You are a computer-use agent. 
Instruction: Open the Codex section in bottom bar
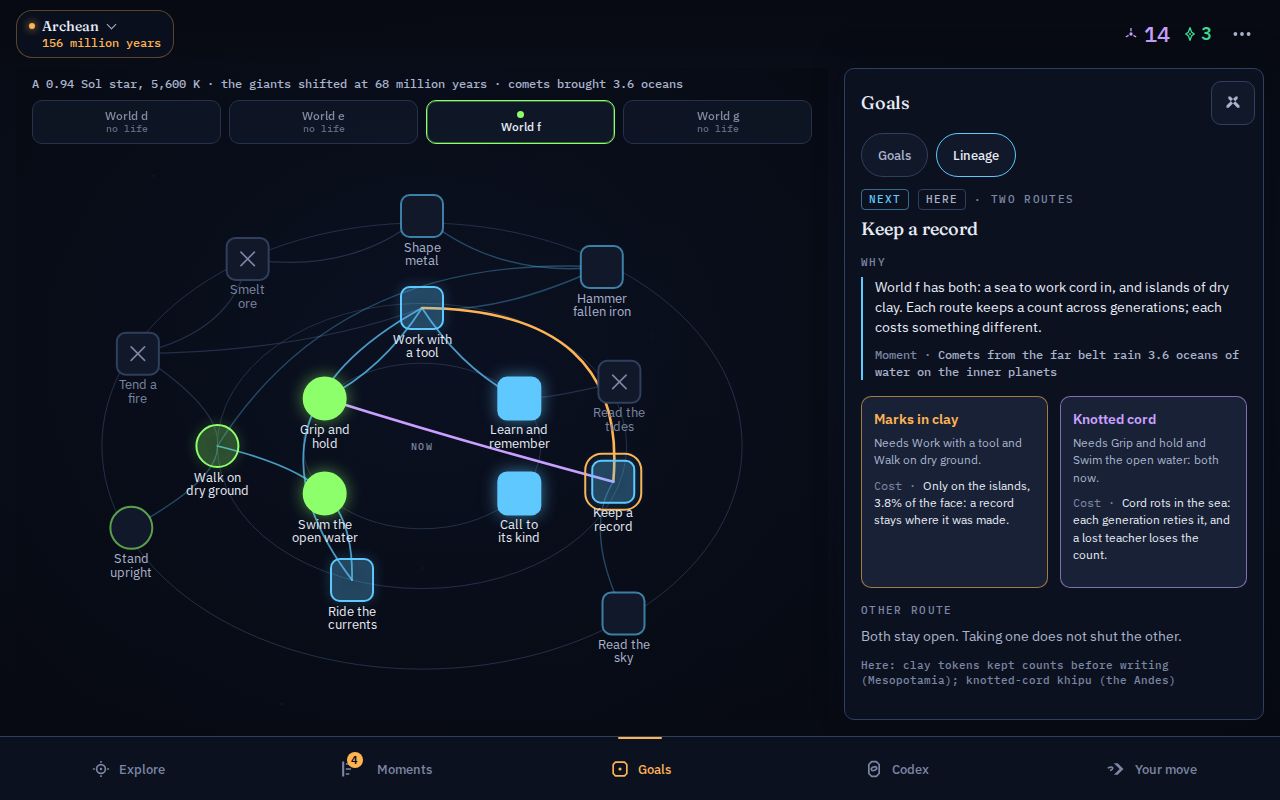tap(897, 769)
